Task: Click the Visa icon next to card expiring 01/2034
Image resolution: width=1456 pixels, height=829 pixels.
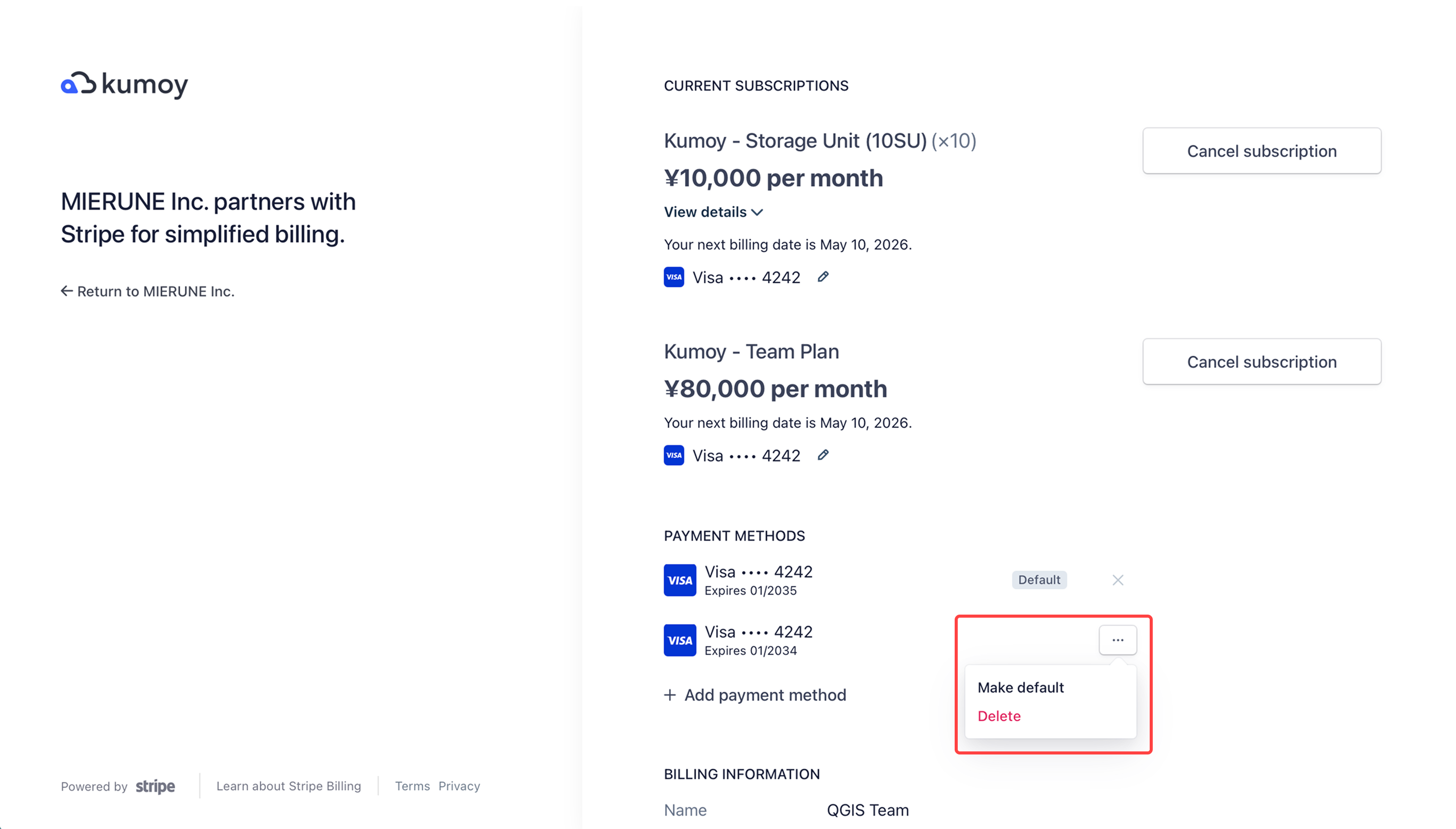Action: pyautogui.click(x=679, y=640)
